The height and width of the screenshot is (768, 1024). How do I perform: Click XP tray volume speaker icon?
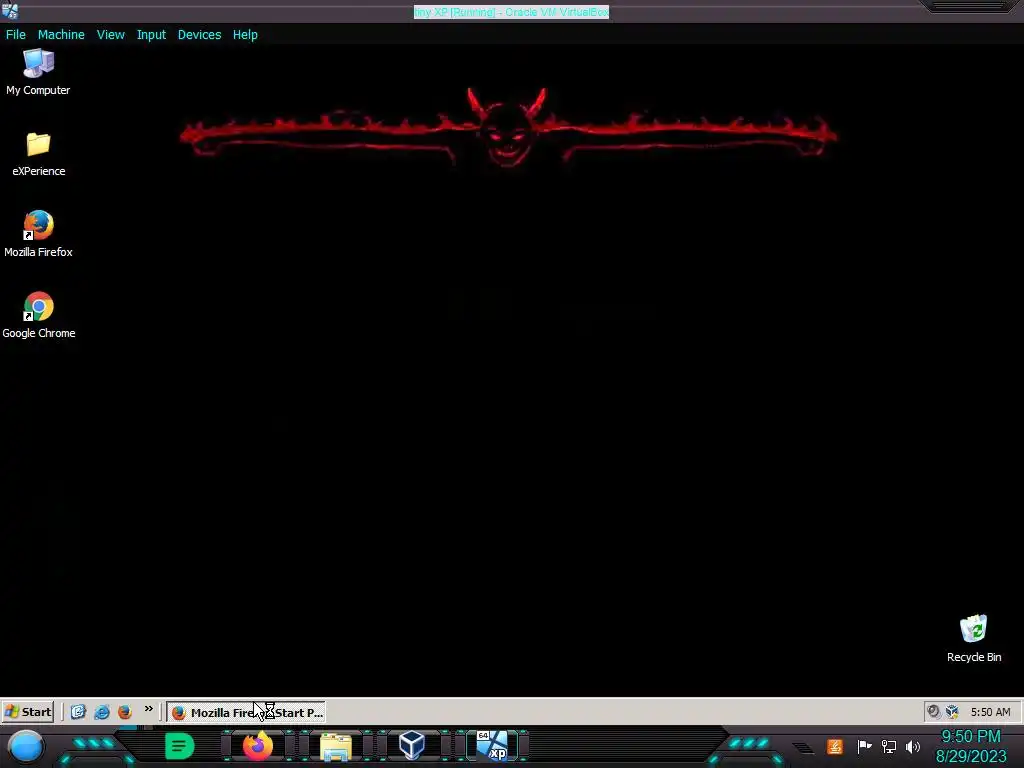click(x=933, y=712)
